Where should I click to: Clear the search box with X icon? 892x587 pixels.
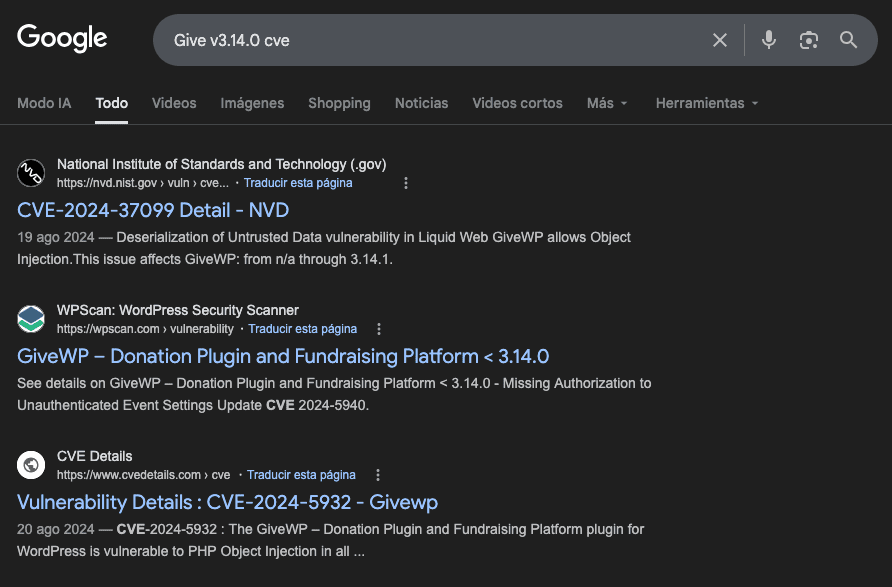(x=720, y=40)
